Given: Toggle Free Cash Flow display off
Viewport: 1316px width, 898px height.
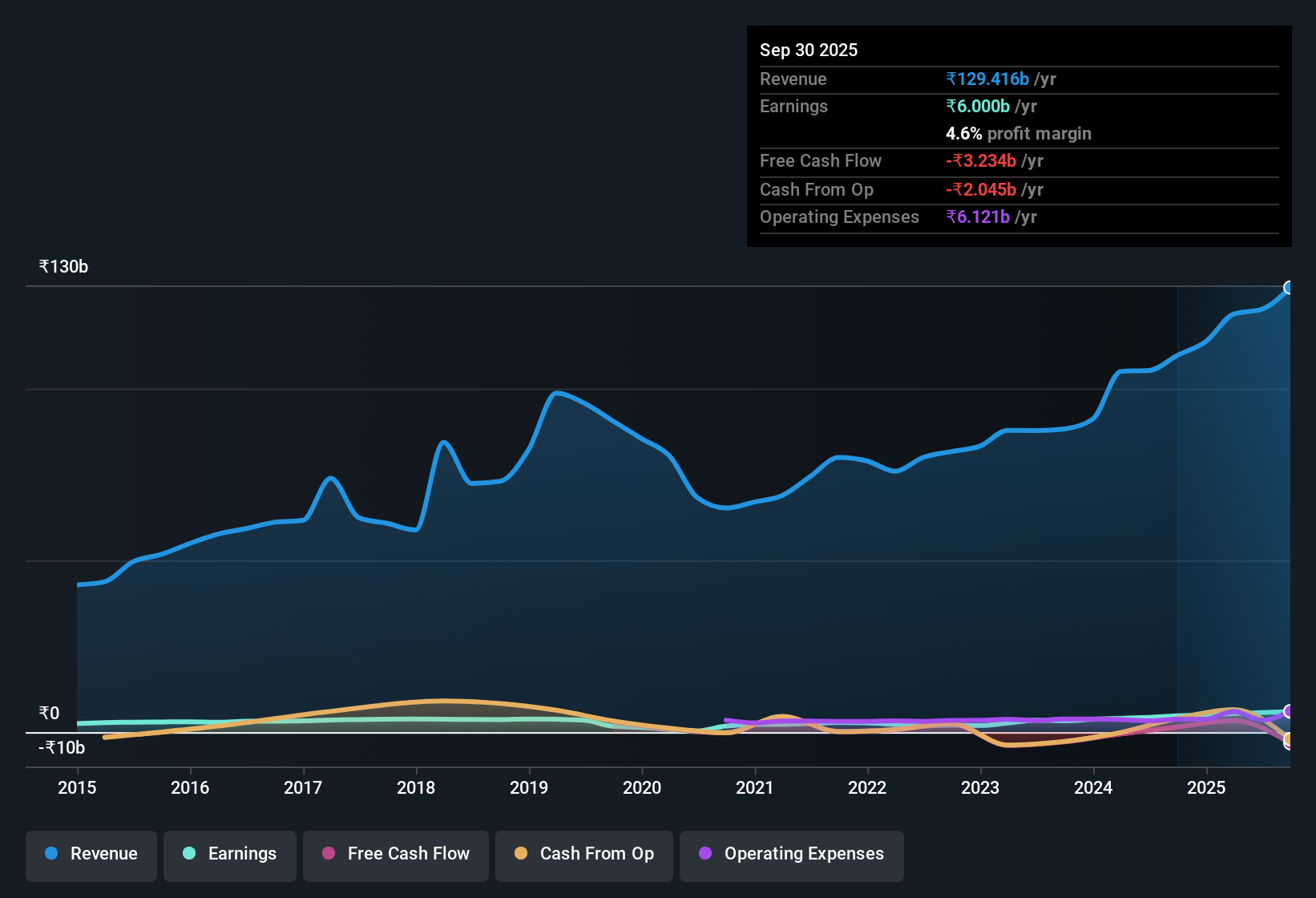Looking at the screenshot, I should pos(395,854).
